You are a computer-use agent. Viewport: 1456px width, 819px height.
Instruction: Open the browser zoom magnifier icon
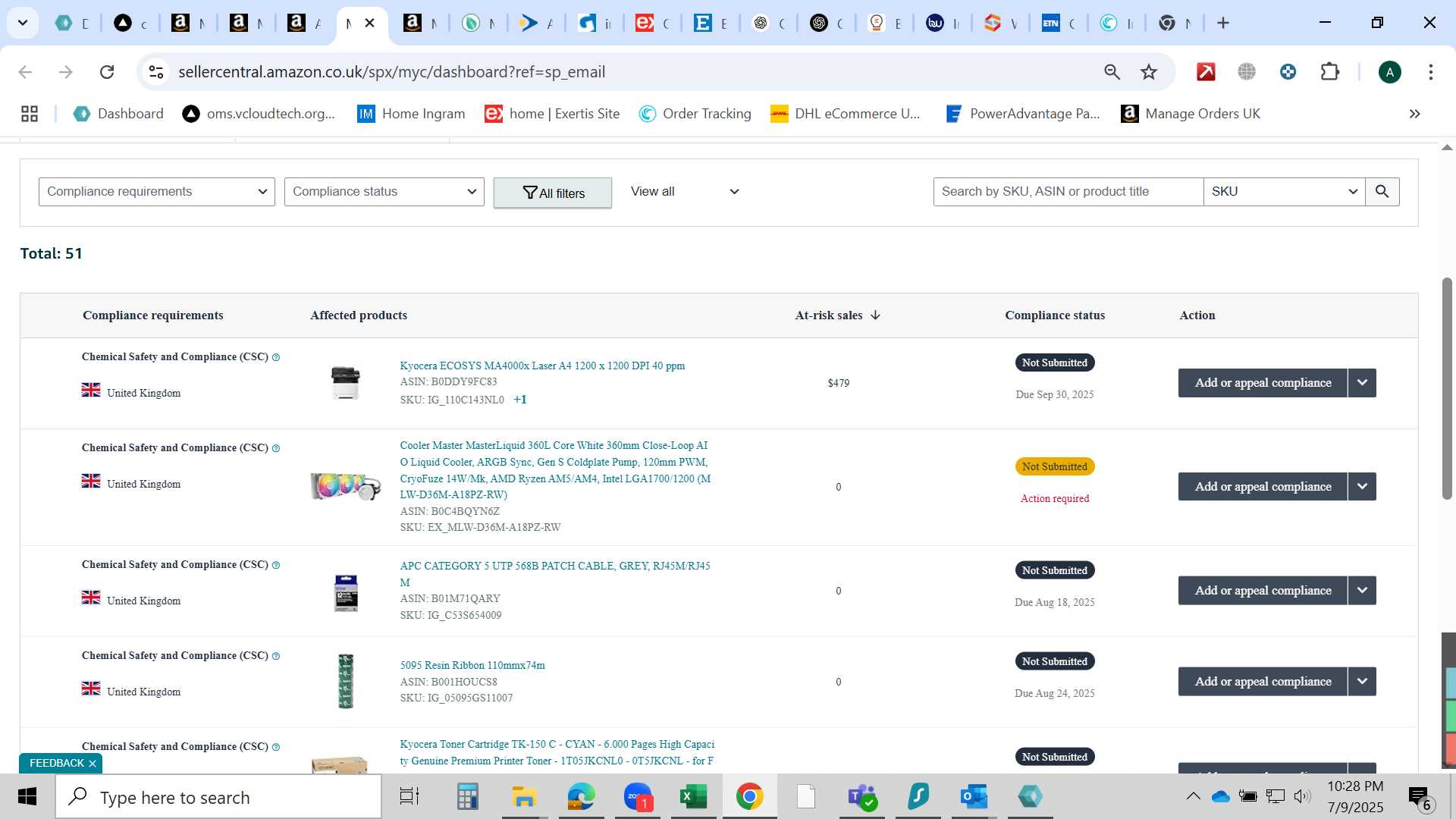[x=1112, y=72]
